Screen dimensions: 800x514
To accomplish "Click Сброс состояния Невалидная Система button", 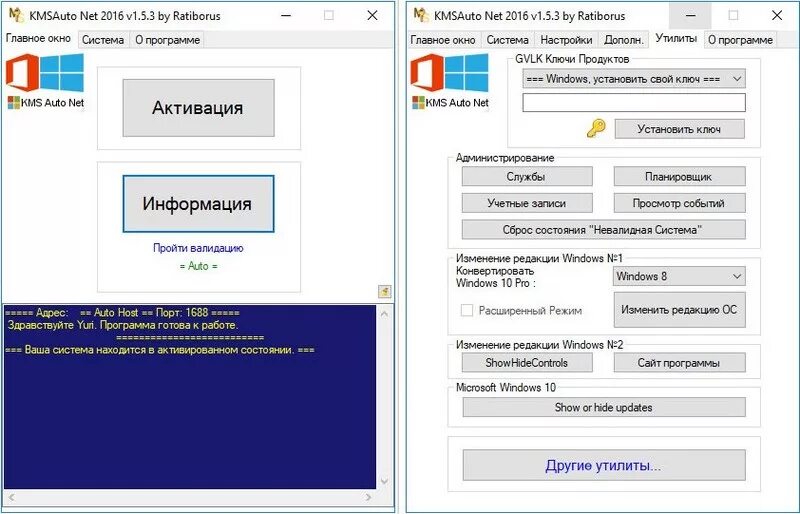I will [603, 230].
